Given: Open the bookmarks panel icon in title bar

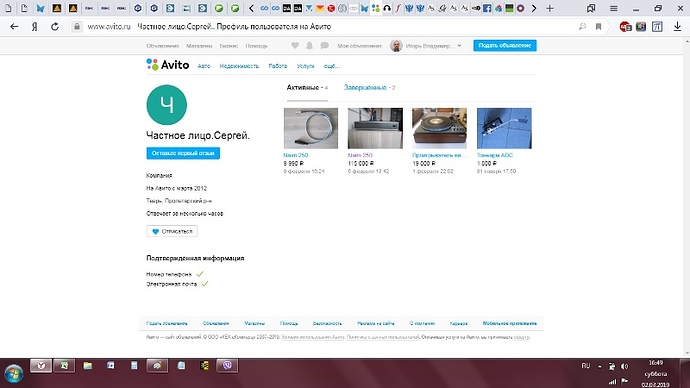Looking at the screenshot, I should (x=591, y=8).
